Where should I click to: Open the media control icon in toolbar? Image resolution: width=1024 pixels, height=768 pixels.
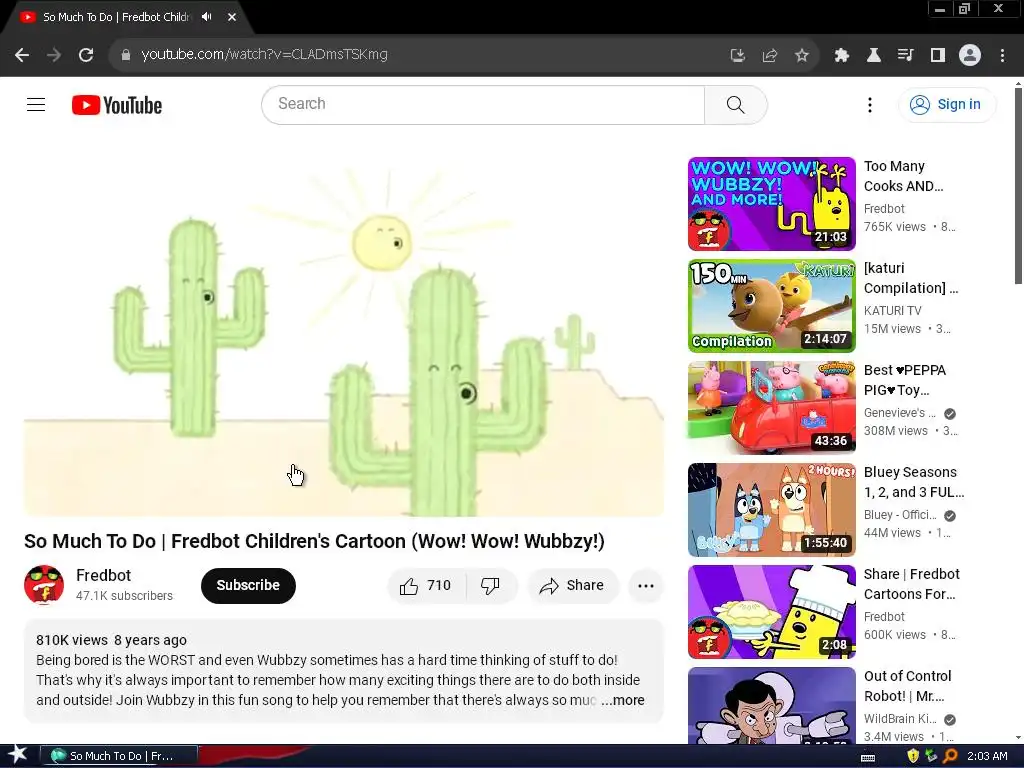coord(905,56)
